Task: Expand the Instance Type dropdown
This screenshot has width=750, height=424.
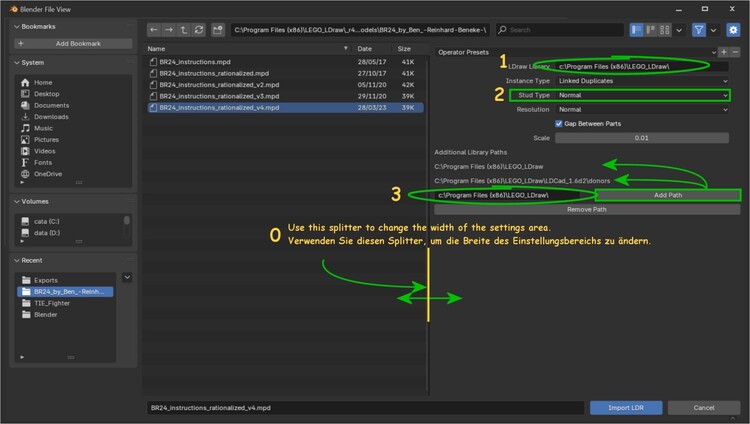Action: pyautogui.click(x=641, y=80)
